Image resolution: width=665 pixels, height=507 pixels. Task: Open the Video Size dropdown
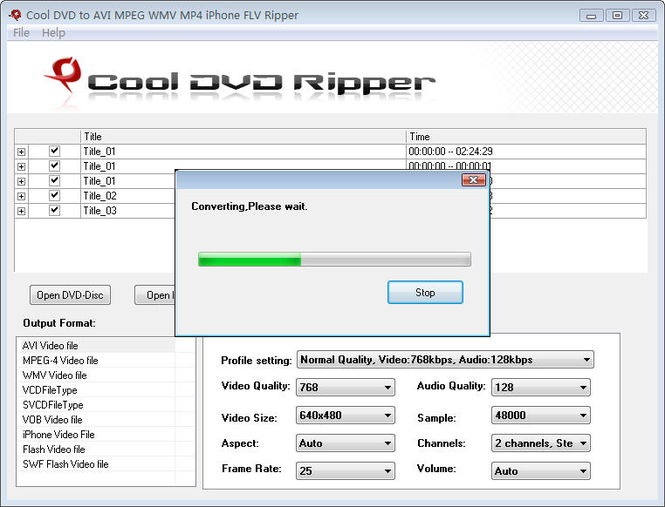click(x=345, y=415)
